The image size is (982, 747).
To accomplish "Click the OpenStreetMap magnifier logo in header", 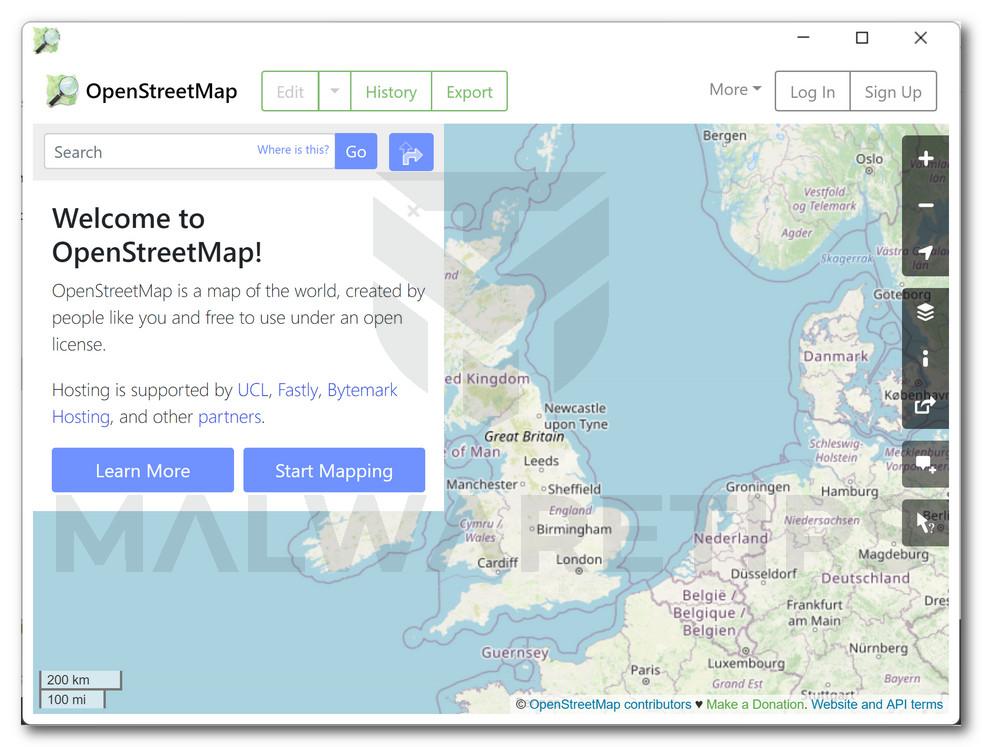I will click(62, 91).
